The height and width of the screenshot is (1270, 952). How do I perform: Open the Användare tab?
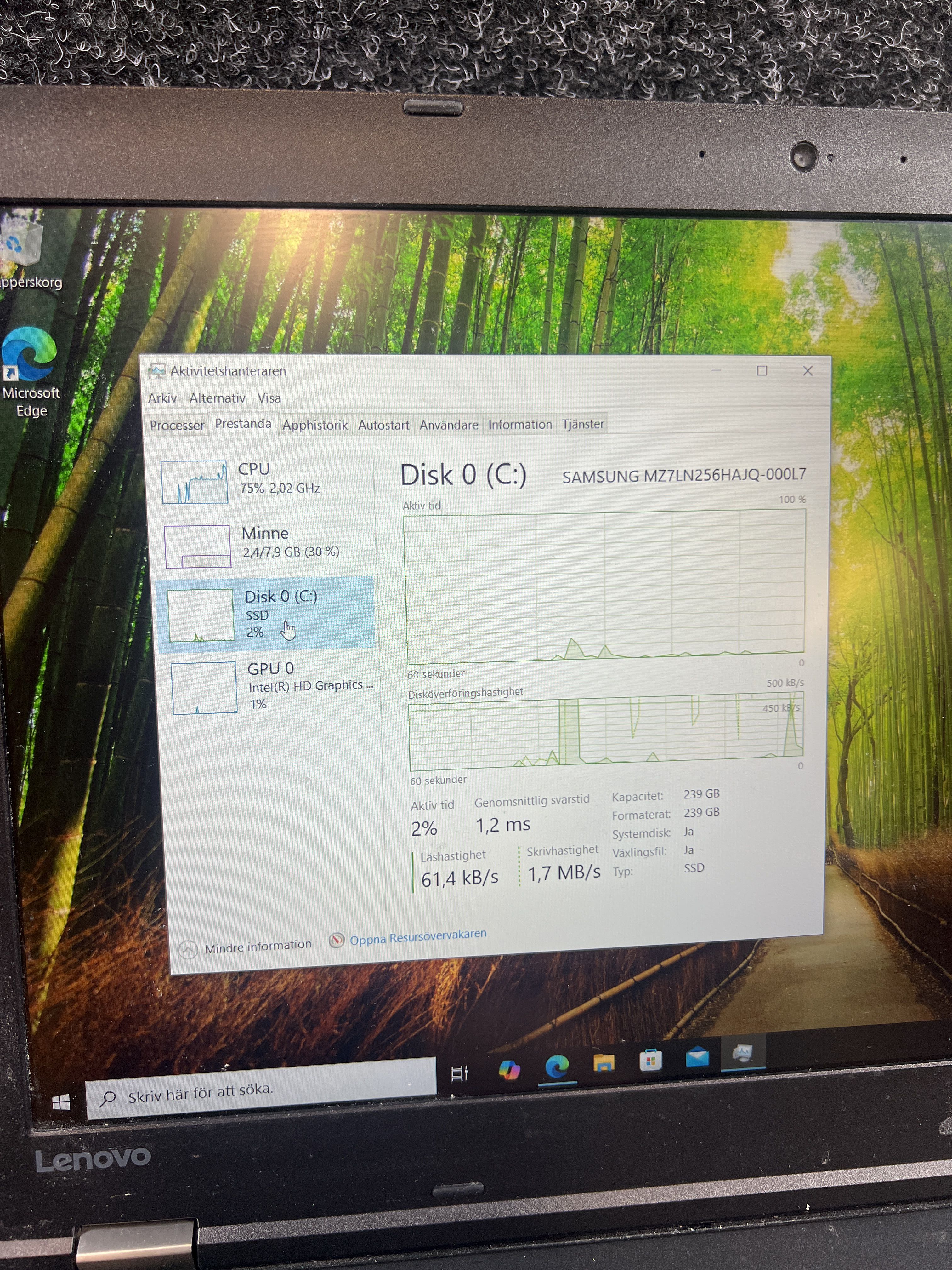pyautogui.click(x=448, y=425)
